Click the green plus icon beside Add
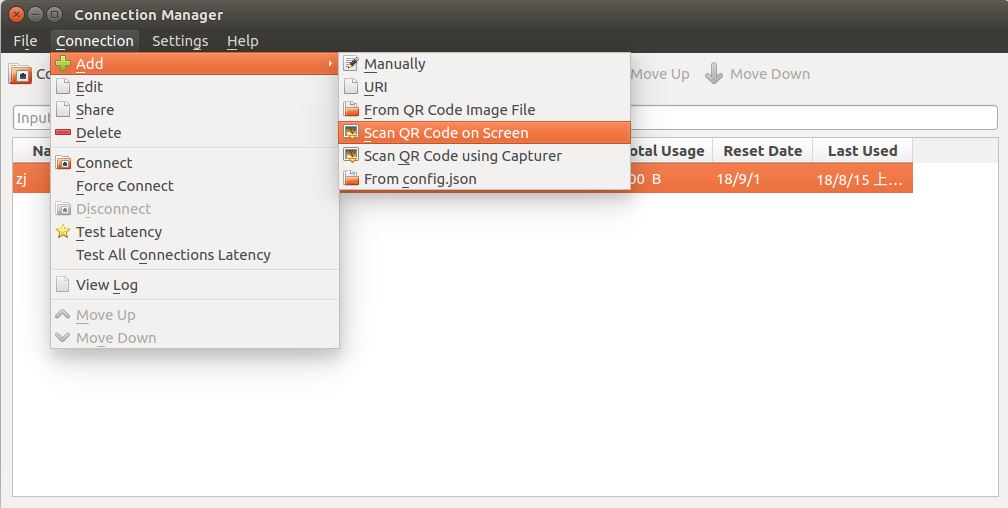The width and height of the screenshot is (1008, 508). click(x=63, y=64)
